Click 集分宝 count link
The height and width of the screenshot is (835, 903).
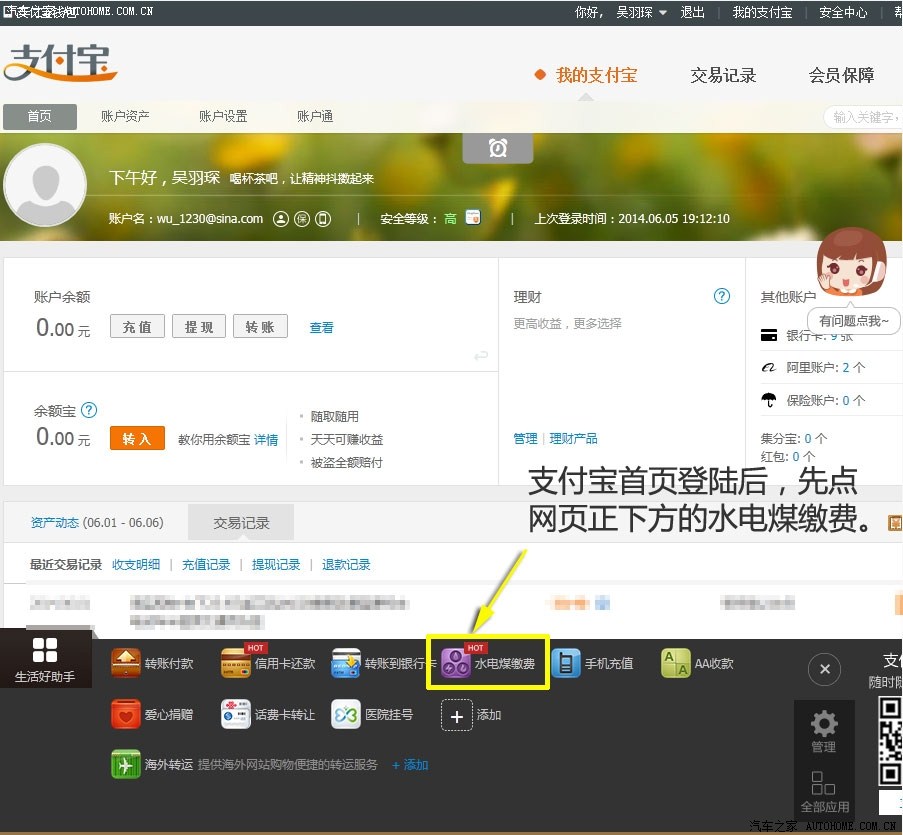[x=807, y=439]
